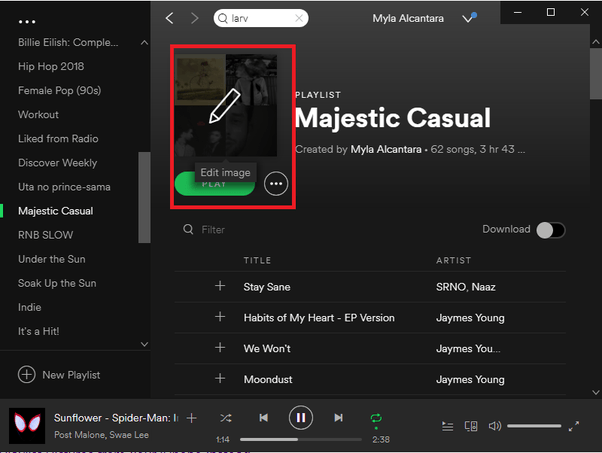Open creator link Myla Alcantara under the title

pyautogui.click(x=386, y=149)
